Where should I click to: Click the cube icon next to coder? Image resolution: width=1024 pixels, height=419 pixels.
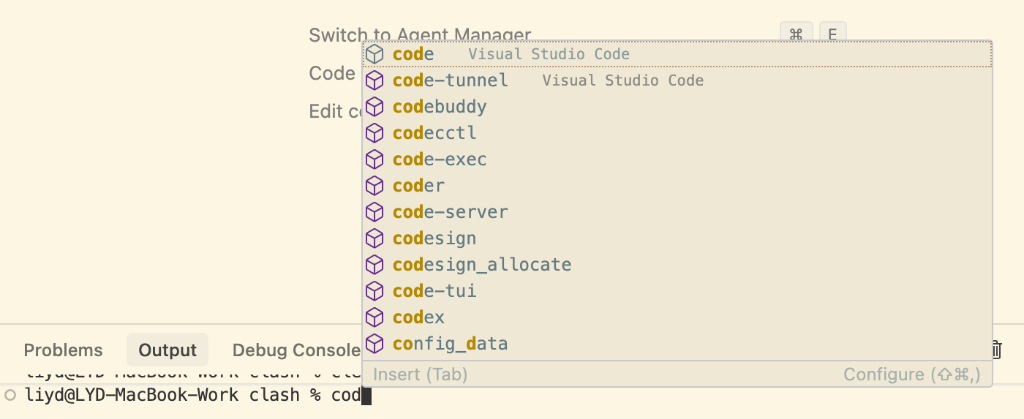click(x=375, y=186)
